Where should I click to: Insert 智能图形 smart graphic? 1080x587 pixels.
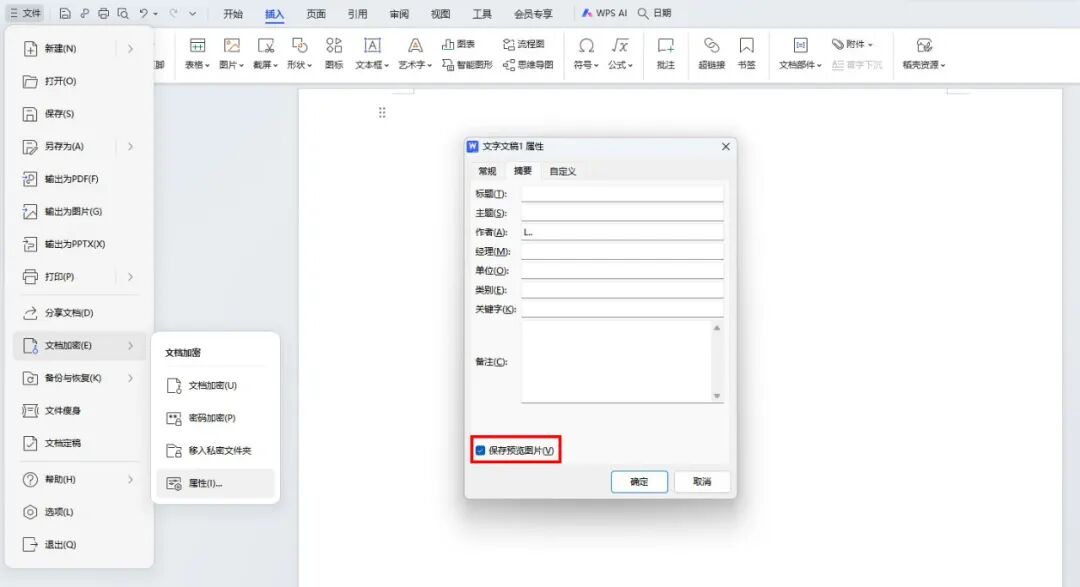point(467,65)
